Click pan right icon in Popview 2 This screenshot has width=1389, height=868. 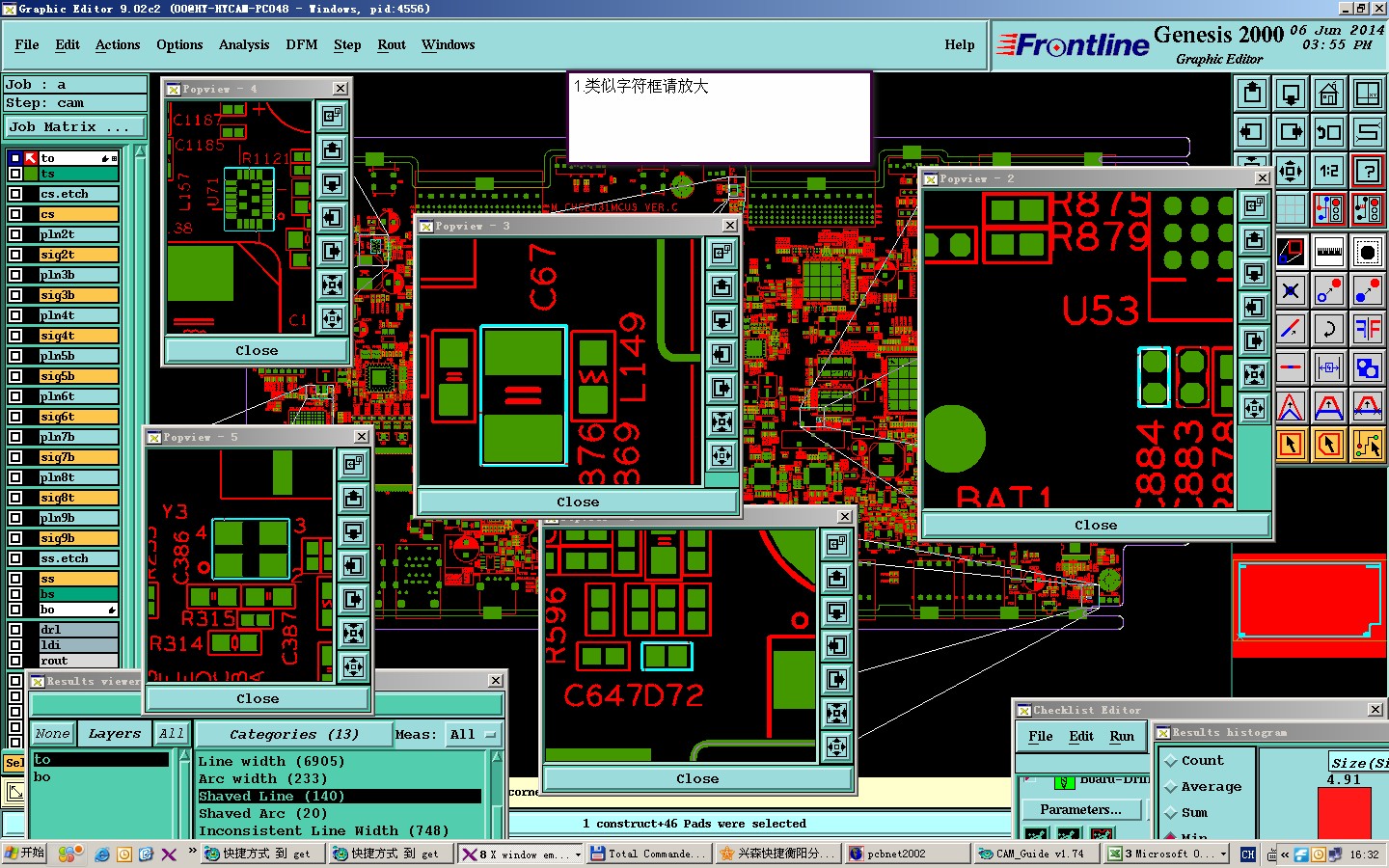1254,340
